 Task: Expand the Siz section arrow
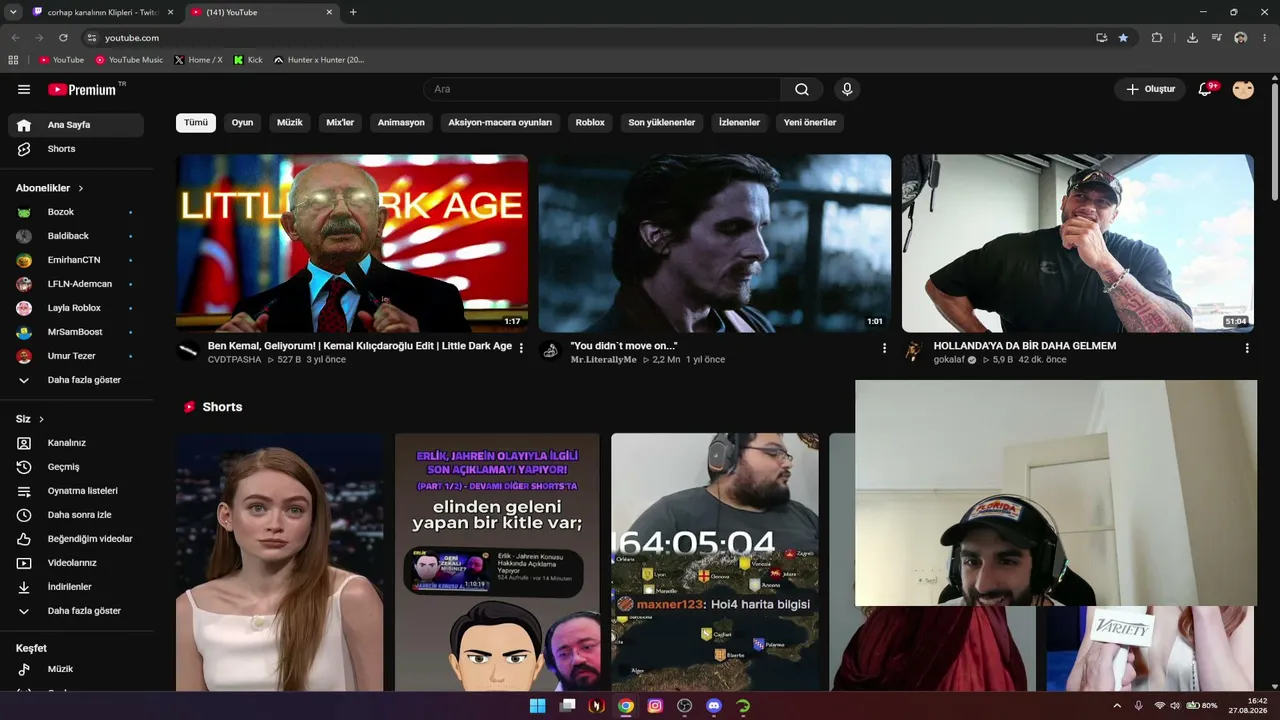tap(41, 419)
